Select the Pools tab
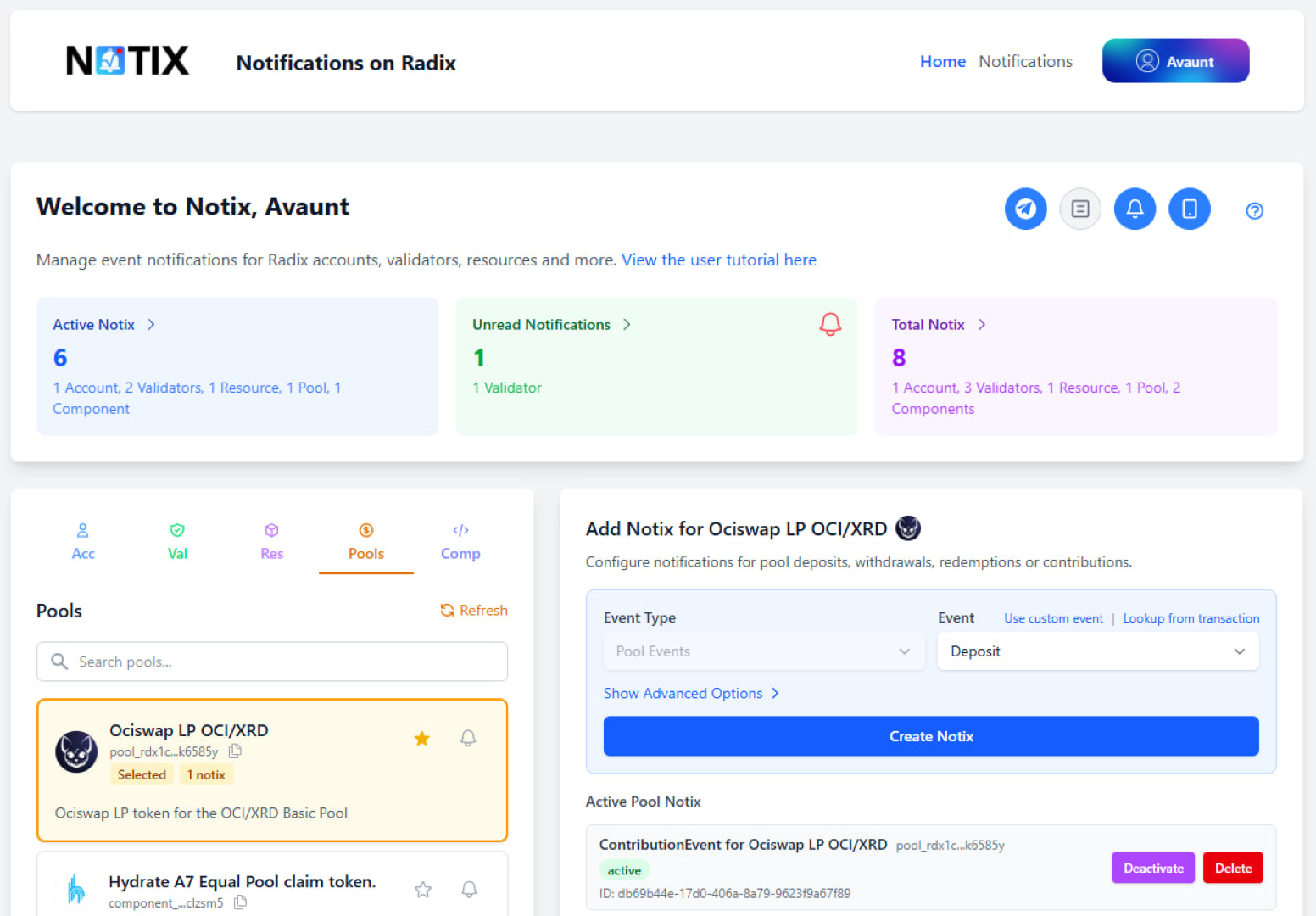Screen dimensions: 1316x916 (x=366, y=542)
